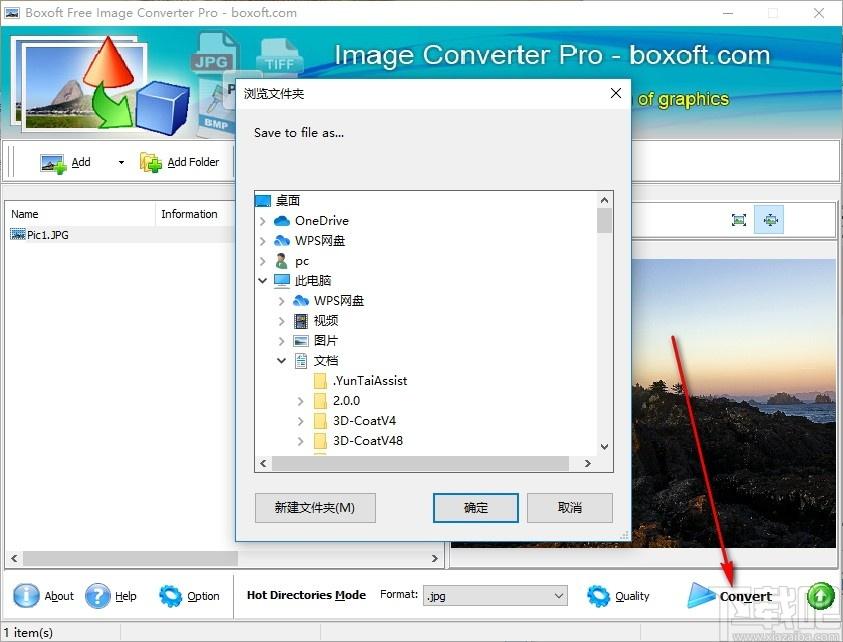
Task: Select the 2.0.0 folder
Action: (346, 401)
